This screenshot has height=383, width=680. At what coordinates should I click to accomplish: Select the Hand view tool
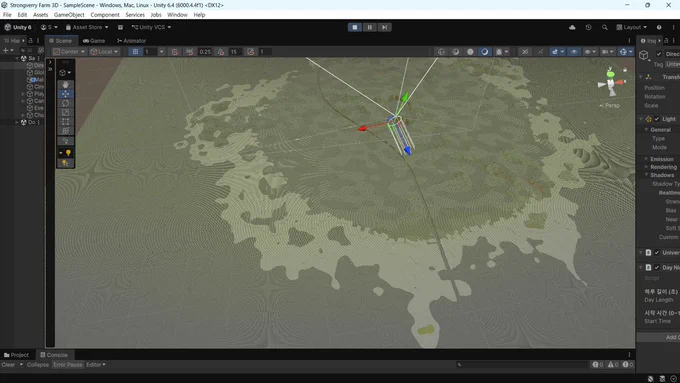[65, 85]
